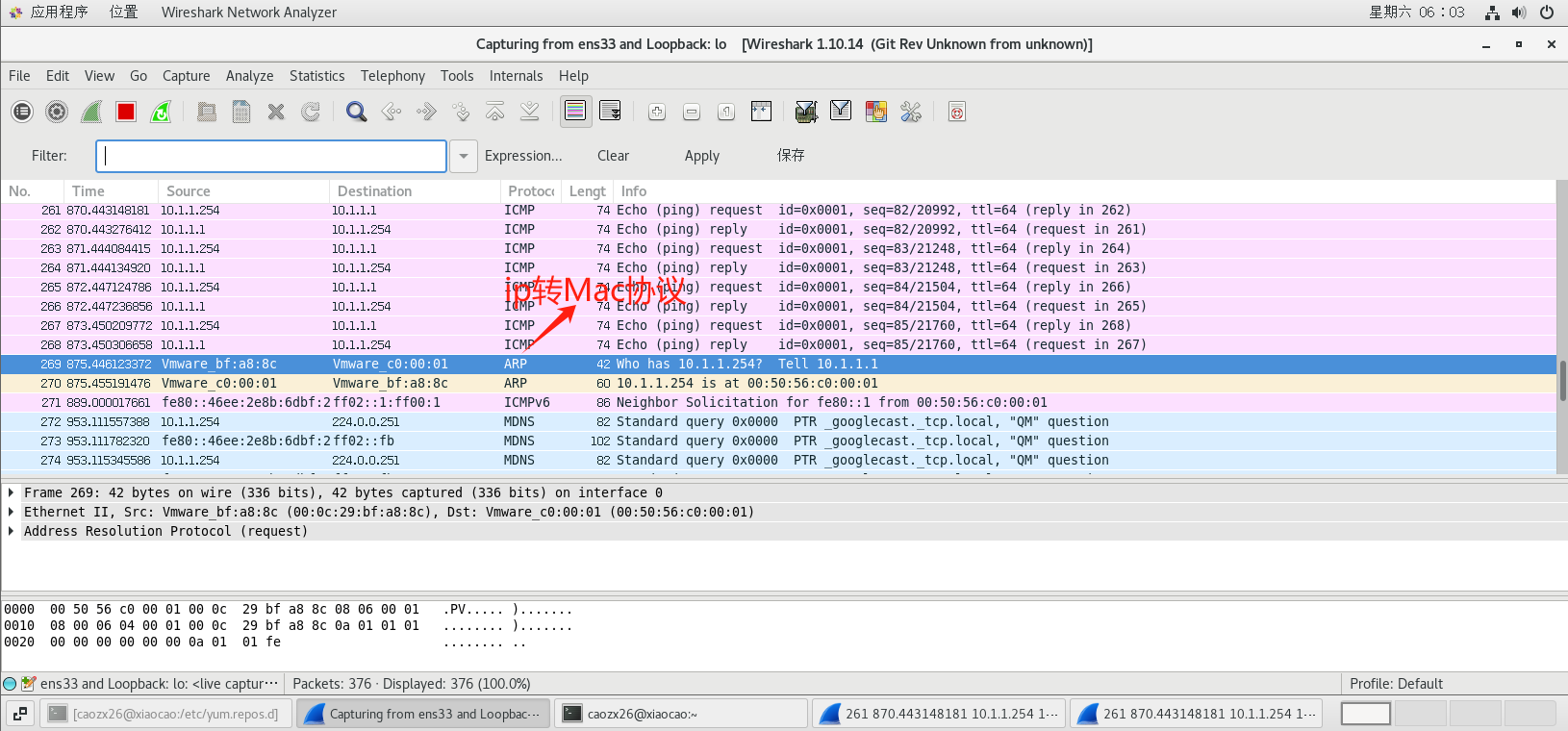Select packet 271 ICMPv6 Neighbor Solicitation row
Viewport: 1568px width, 731px height.
778,402
